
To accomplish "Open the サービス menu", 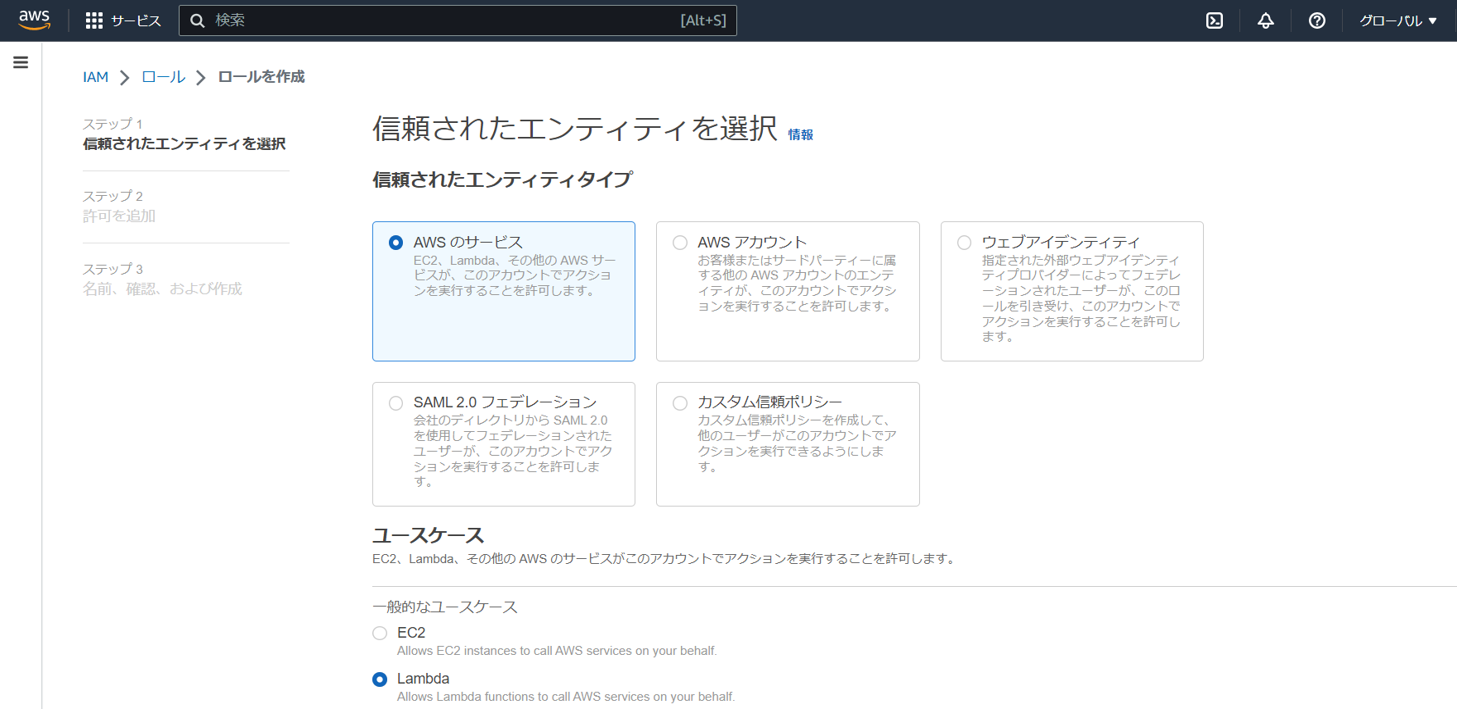I will (135, 20).
